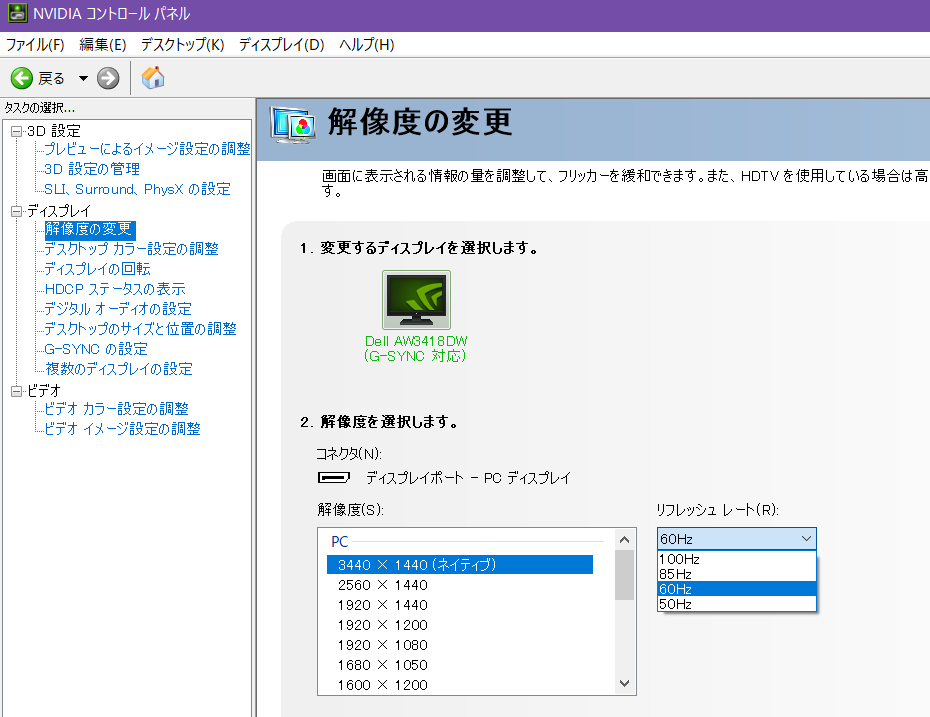The image size is (930, 717).
Task: Choose highlighted 60Hz option in list
Action: 737,589
